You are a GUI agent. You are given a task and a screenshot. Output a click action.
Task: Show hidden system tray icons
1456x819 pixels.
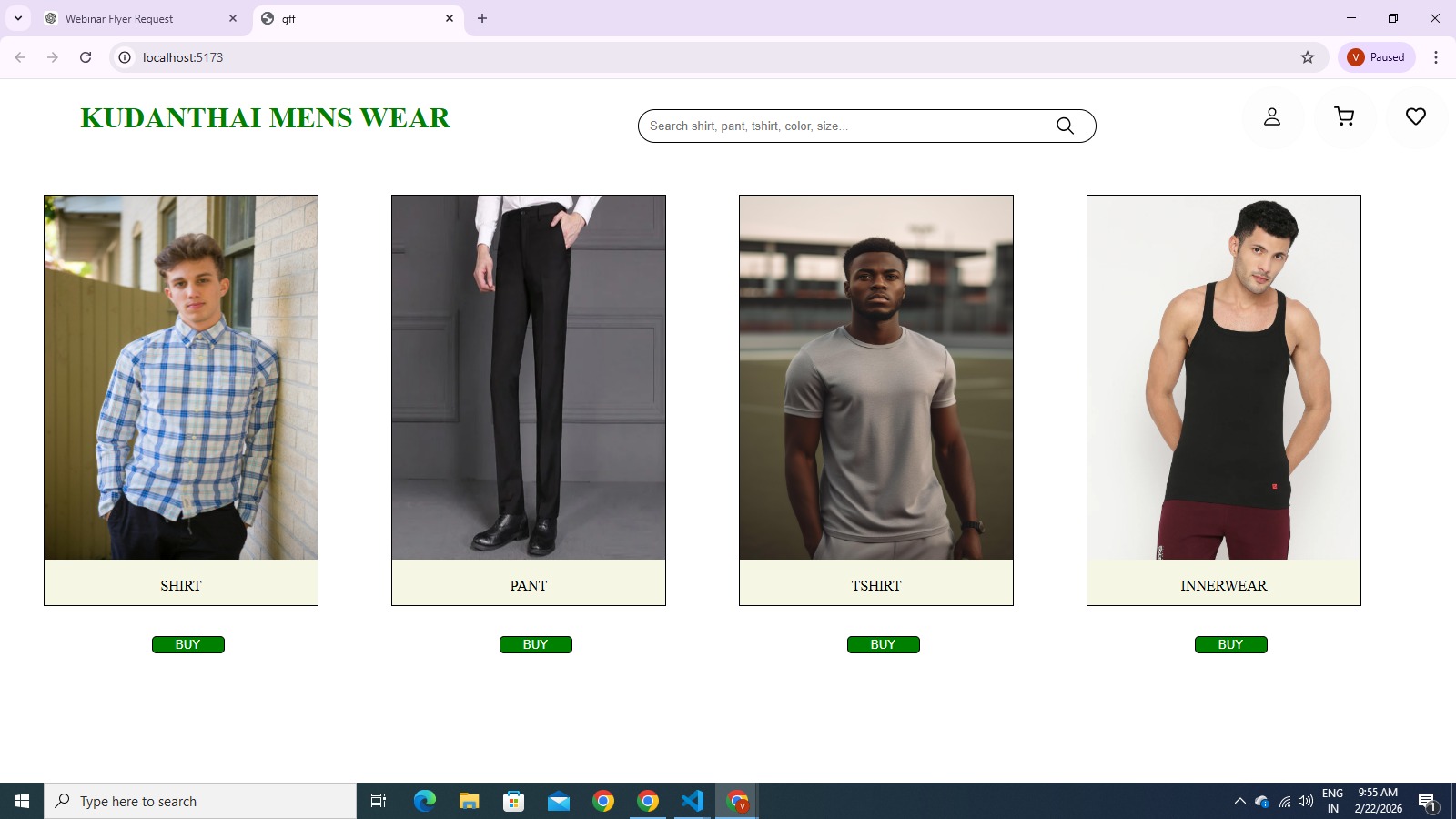pyautogui.click(x=1239, y=801)
